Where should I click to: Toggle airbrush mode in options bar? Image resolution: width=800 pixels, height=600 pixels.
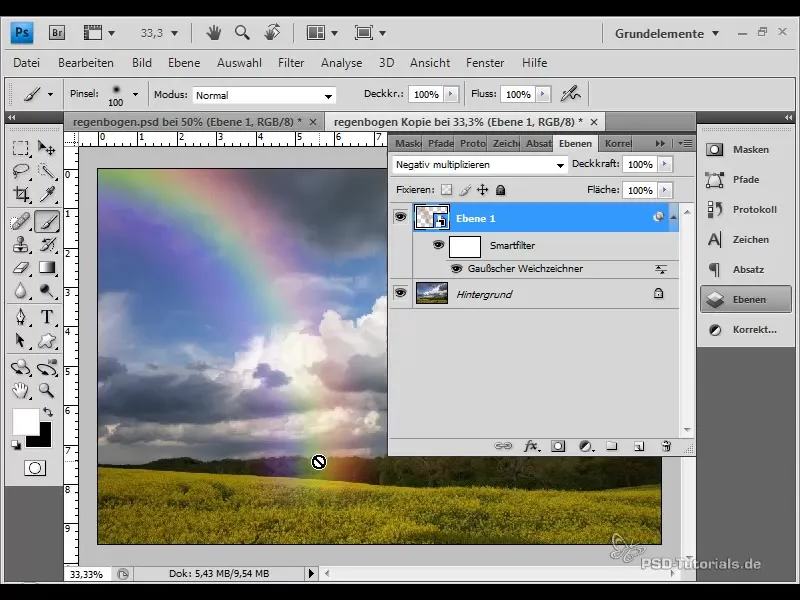(x=570, y=94)
